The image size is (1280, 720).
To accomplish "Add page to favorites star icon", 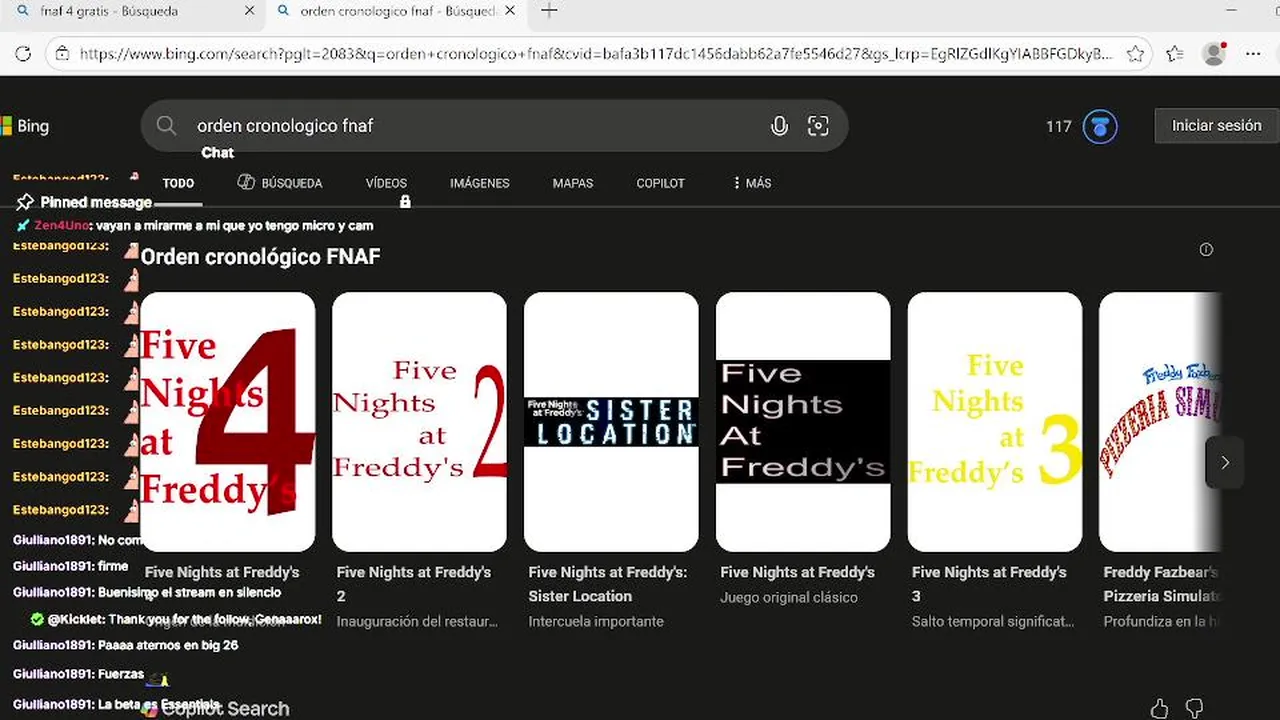I will [1135, 54].
